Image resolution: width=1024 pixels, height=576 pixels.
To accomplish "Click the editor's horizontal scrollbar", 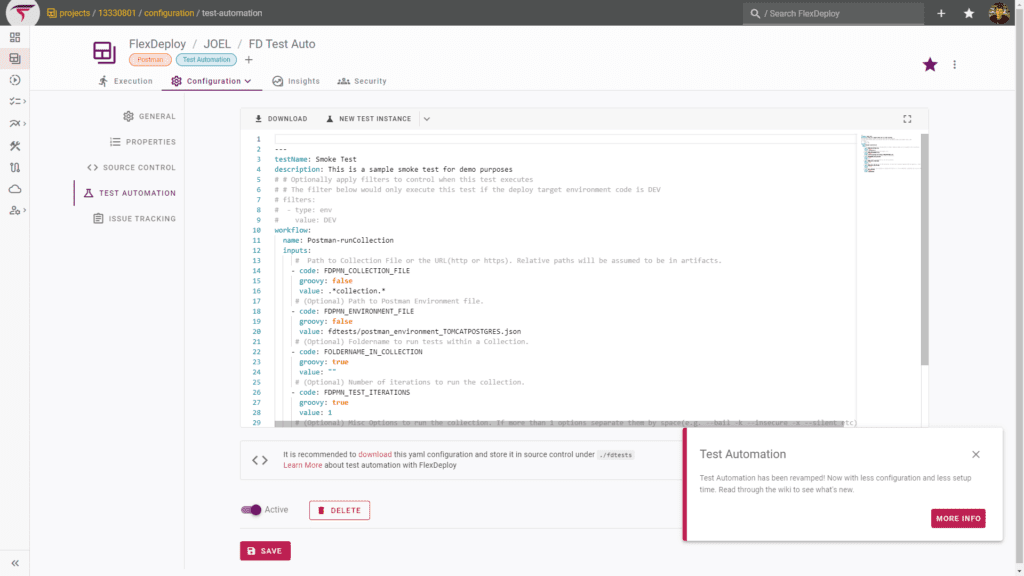I will [x=559, y=424].
